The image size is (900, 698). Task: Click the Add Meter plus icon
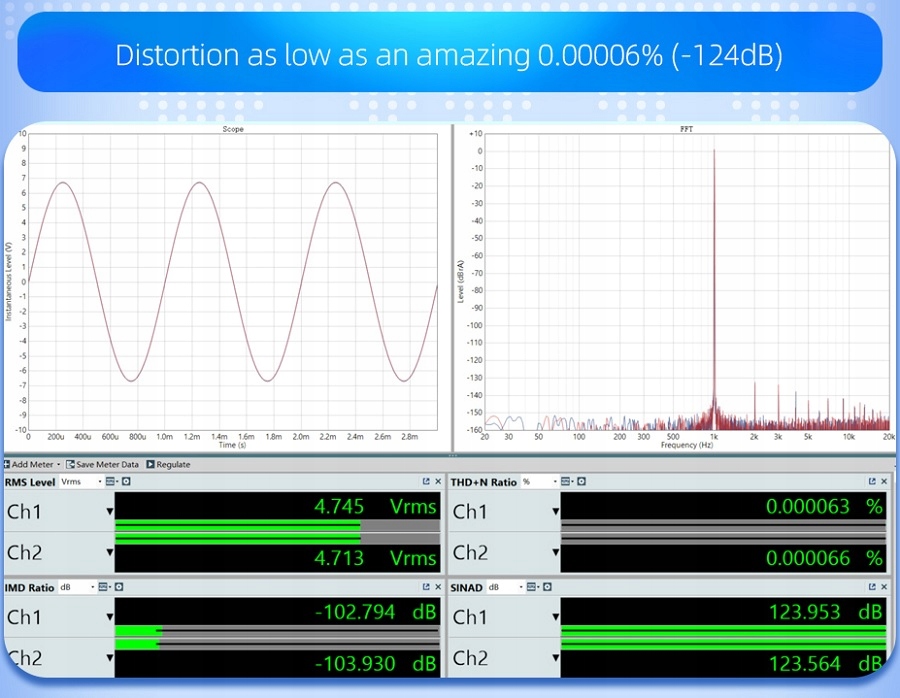click(x=6, y=464)
